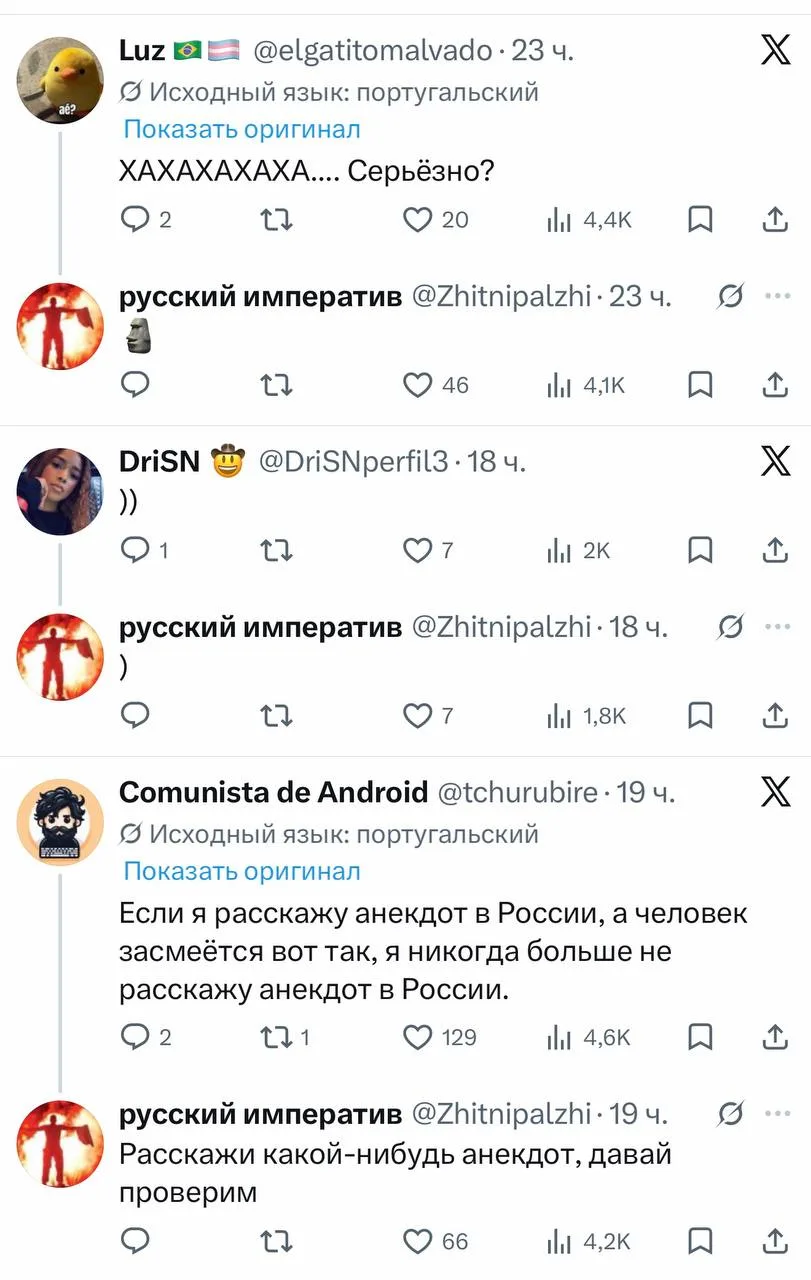Bookmark Luz's post
Viewport: 811px width, 1280px height.
702,220
